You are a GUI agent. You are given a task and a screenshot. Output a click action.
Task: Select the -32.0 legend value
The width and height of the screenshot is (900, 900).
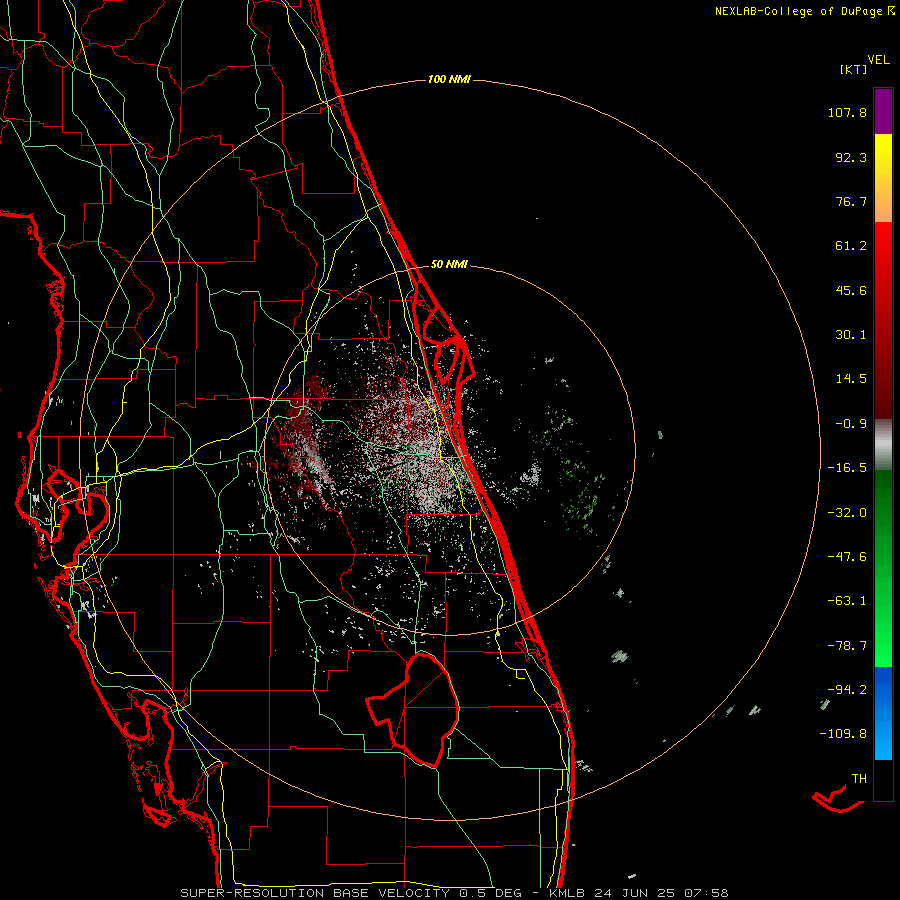tap(847, 513)
